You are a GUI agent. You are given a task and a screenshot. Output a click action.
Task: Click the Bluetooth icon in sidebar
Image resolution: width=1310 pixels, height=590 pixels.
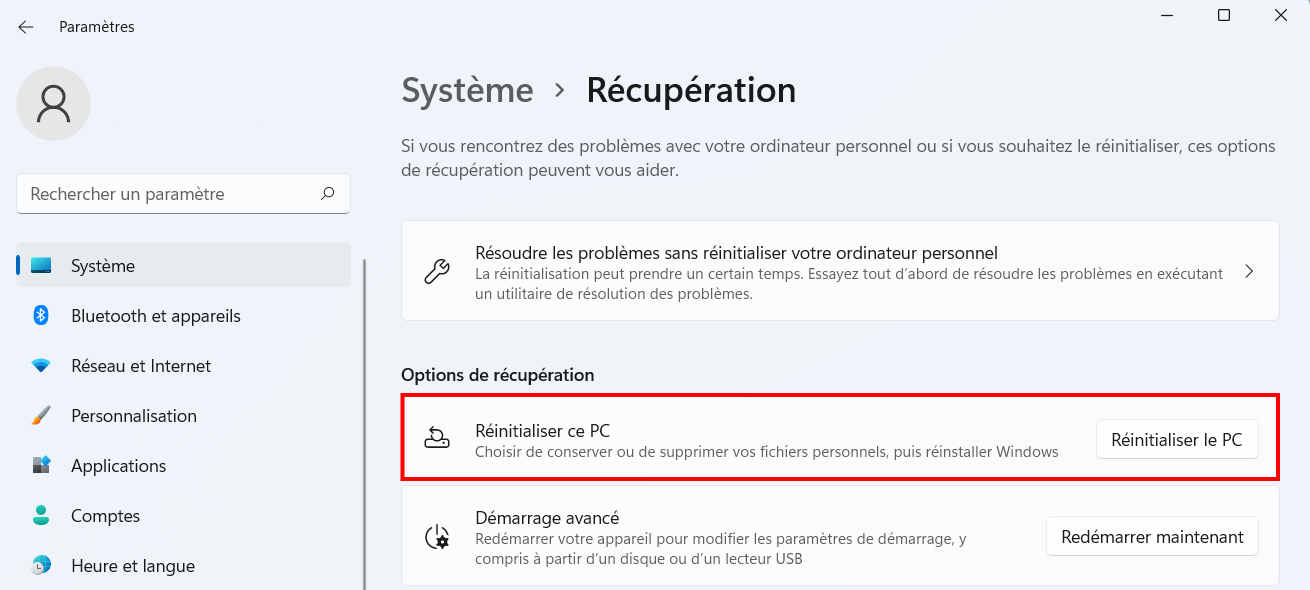coord(41,316)
